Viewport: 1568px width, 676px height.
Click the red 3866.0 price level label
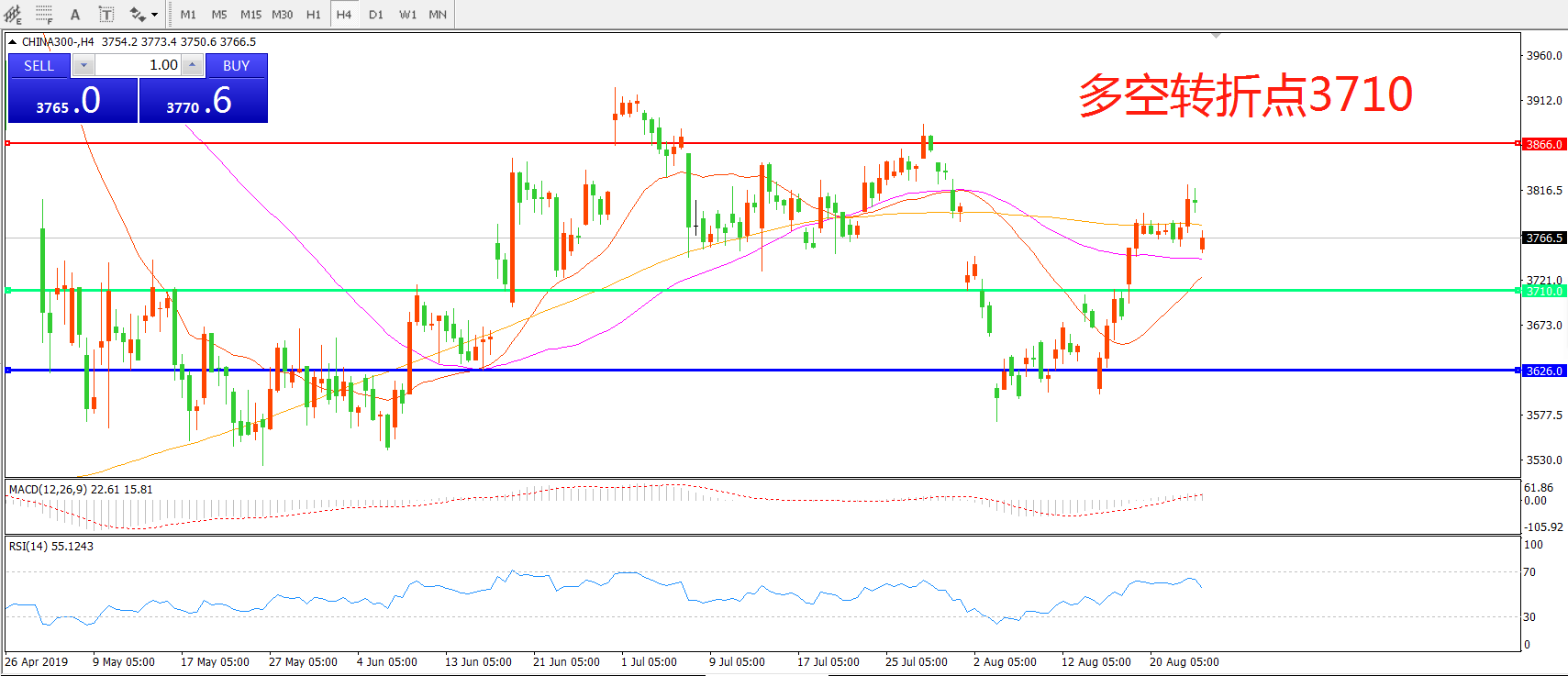pos(1543,144)
